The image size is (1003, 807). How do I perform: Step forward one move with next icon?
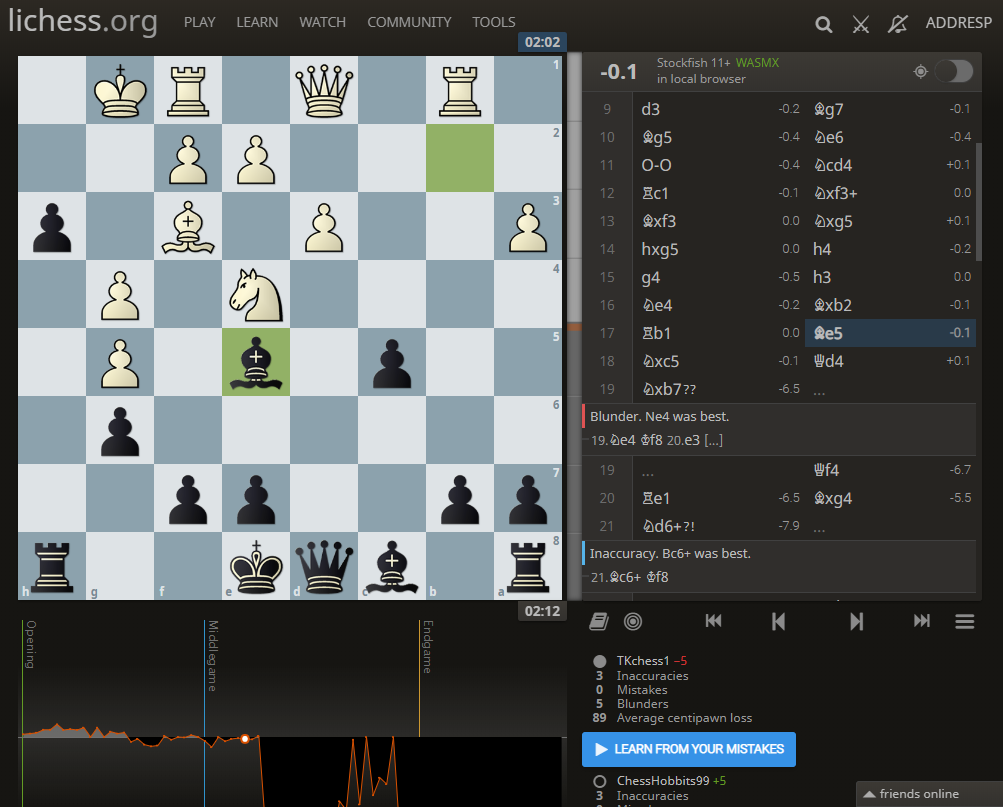(x=856, y=620)
